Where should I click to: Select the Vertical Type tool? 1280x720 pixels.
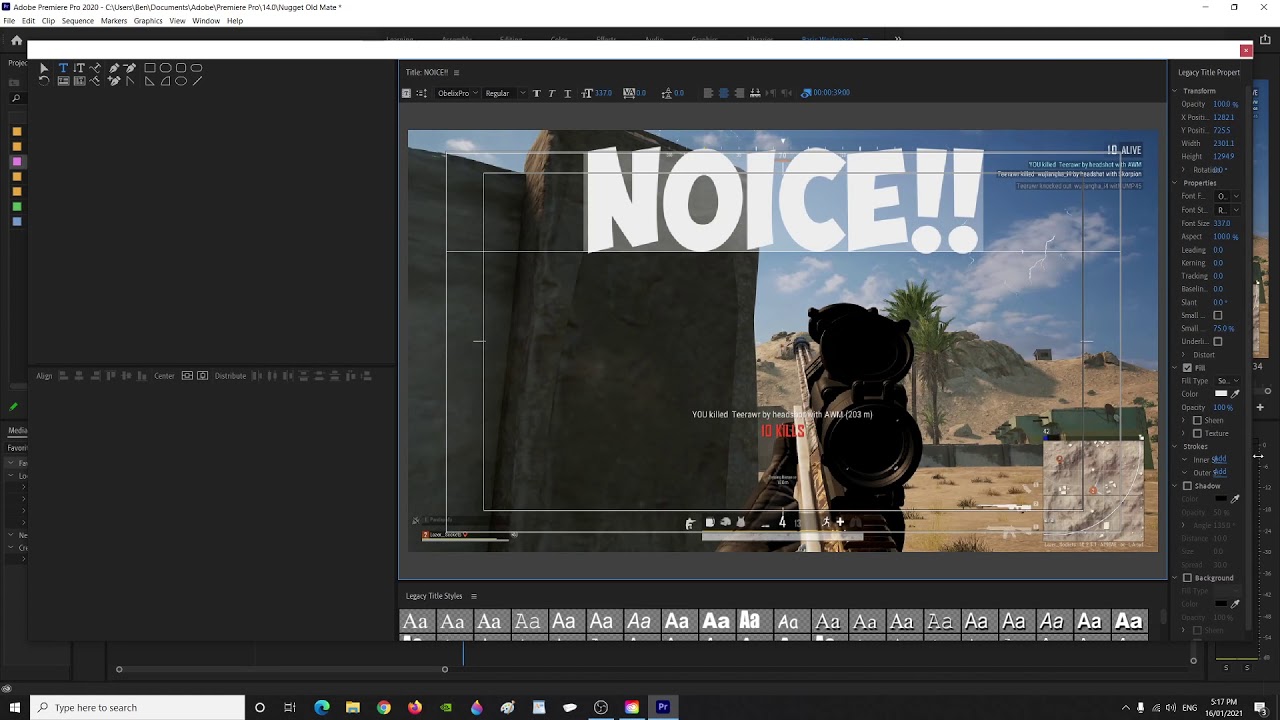(x=79, y=68)
